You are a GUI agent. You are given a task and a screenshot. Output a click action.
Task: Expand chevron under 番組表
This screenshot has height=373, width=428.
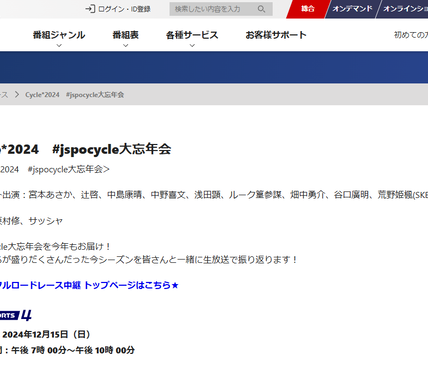pyautogui.click(x=126, y=45)
